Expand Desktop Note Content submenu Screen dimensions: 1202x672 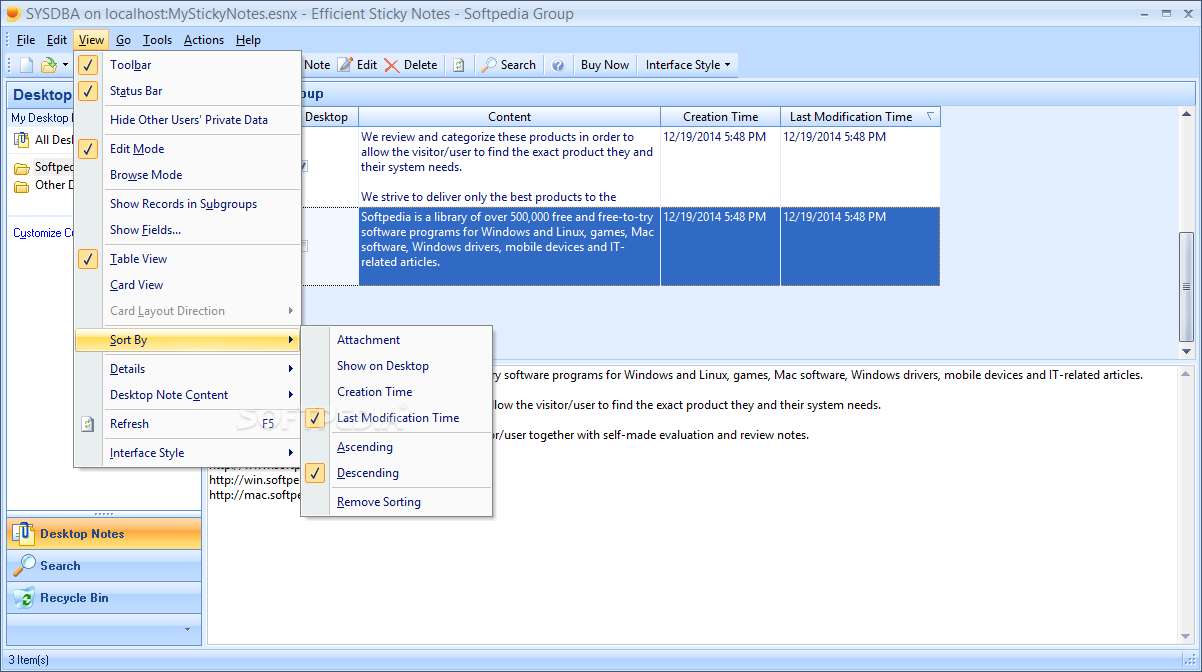(187, 395)
